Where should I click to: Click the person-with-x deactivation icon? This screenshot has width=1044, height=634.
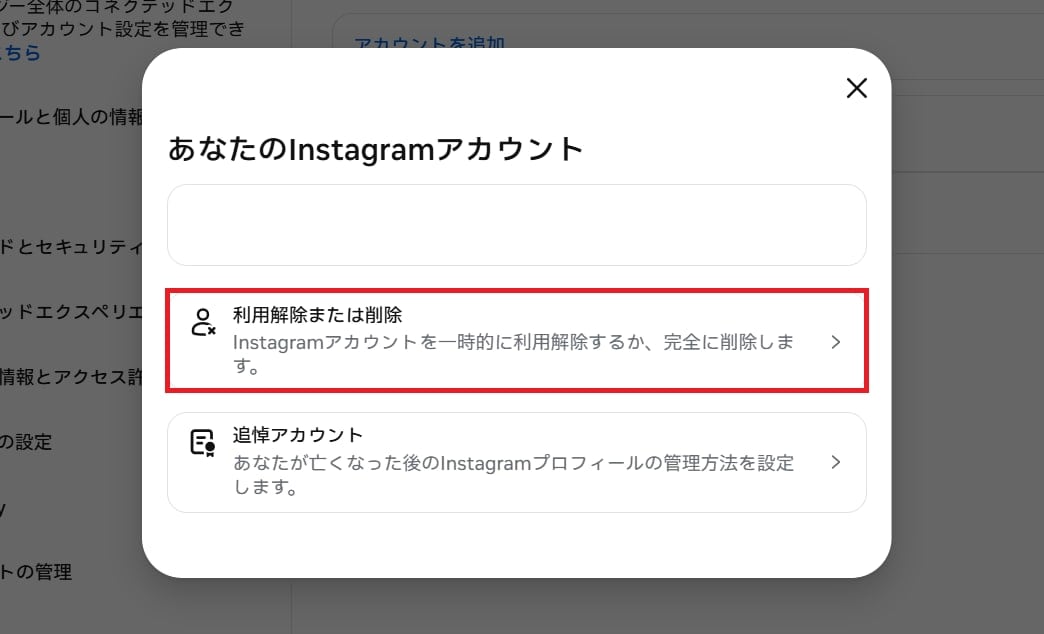click(203, 322)
